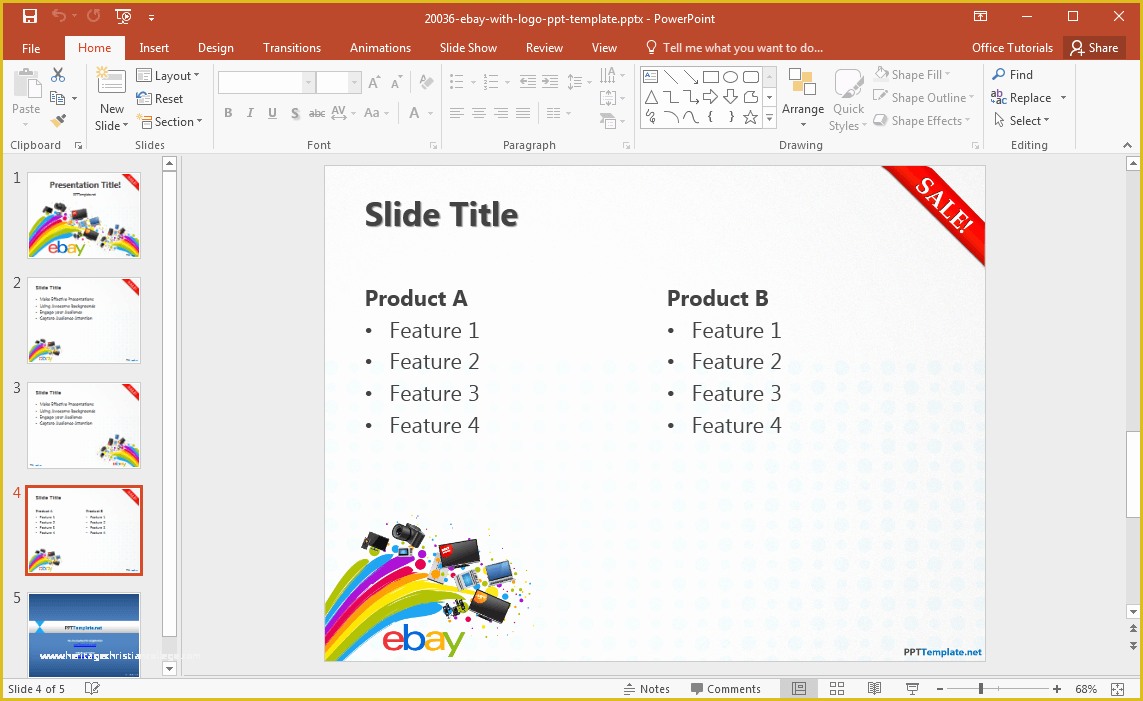Toggle Bold formatting
The width and height of the screenshot is (1143, 701).
228,113
